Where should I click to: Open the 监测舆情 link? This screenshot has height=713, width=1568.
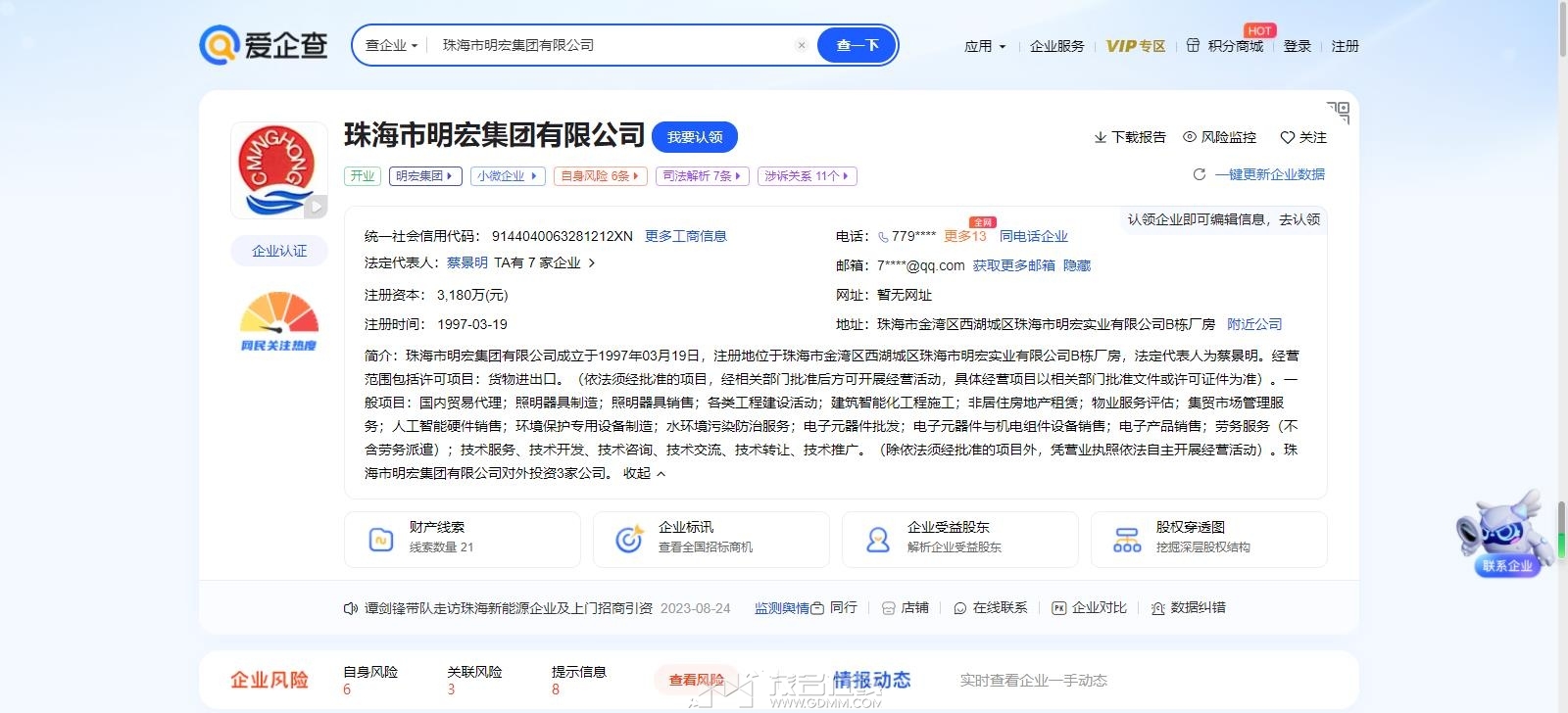click(782, 608)
